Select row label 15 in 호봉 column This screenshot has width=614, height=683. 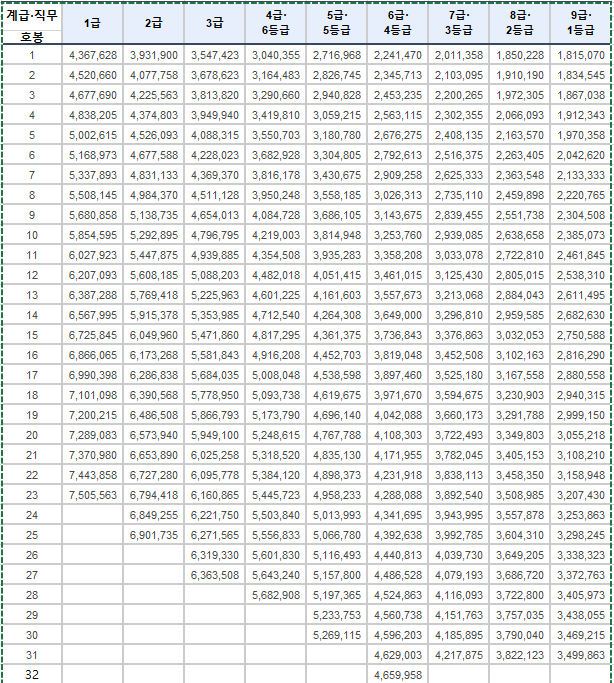tap(32, 335)
